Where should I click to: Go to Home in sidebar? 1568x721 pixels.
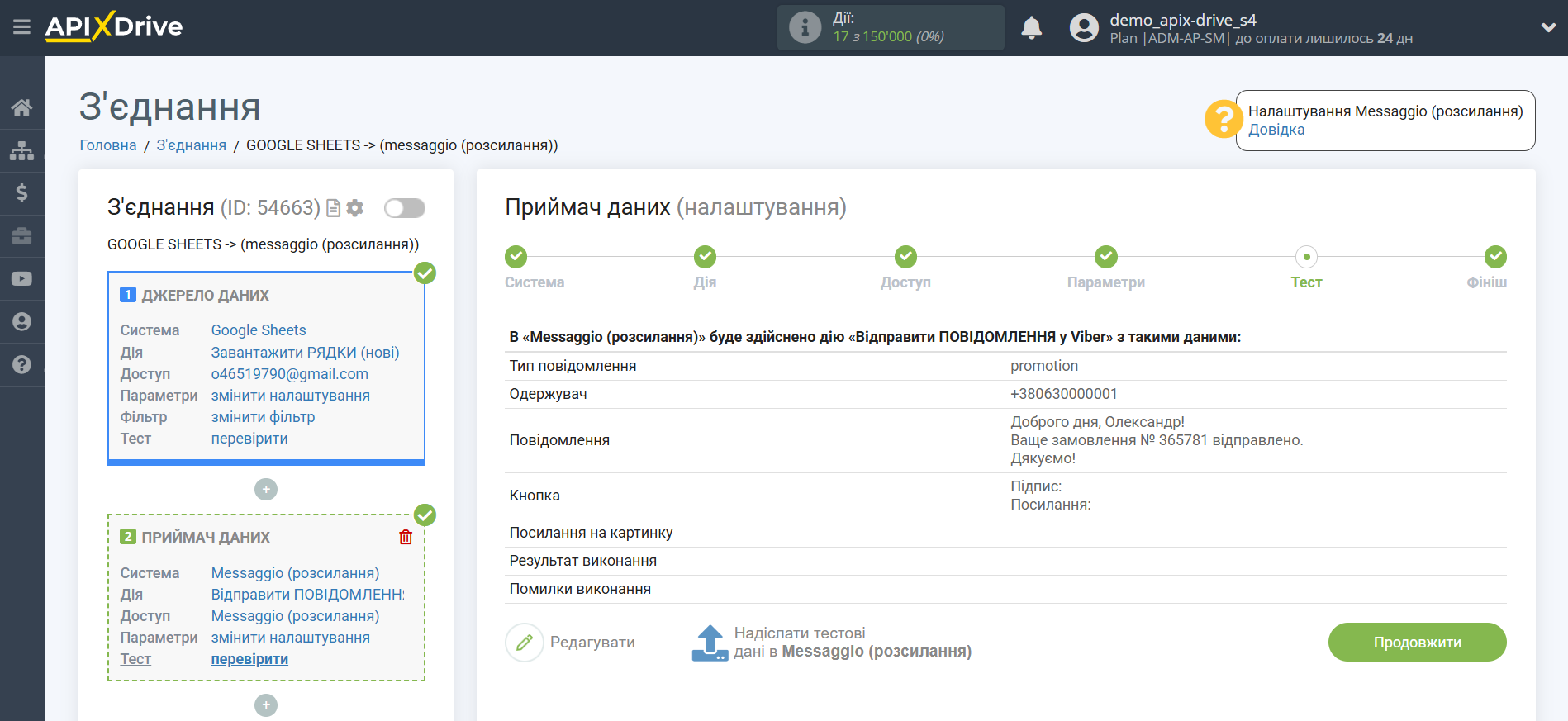22,107
